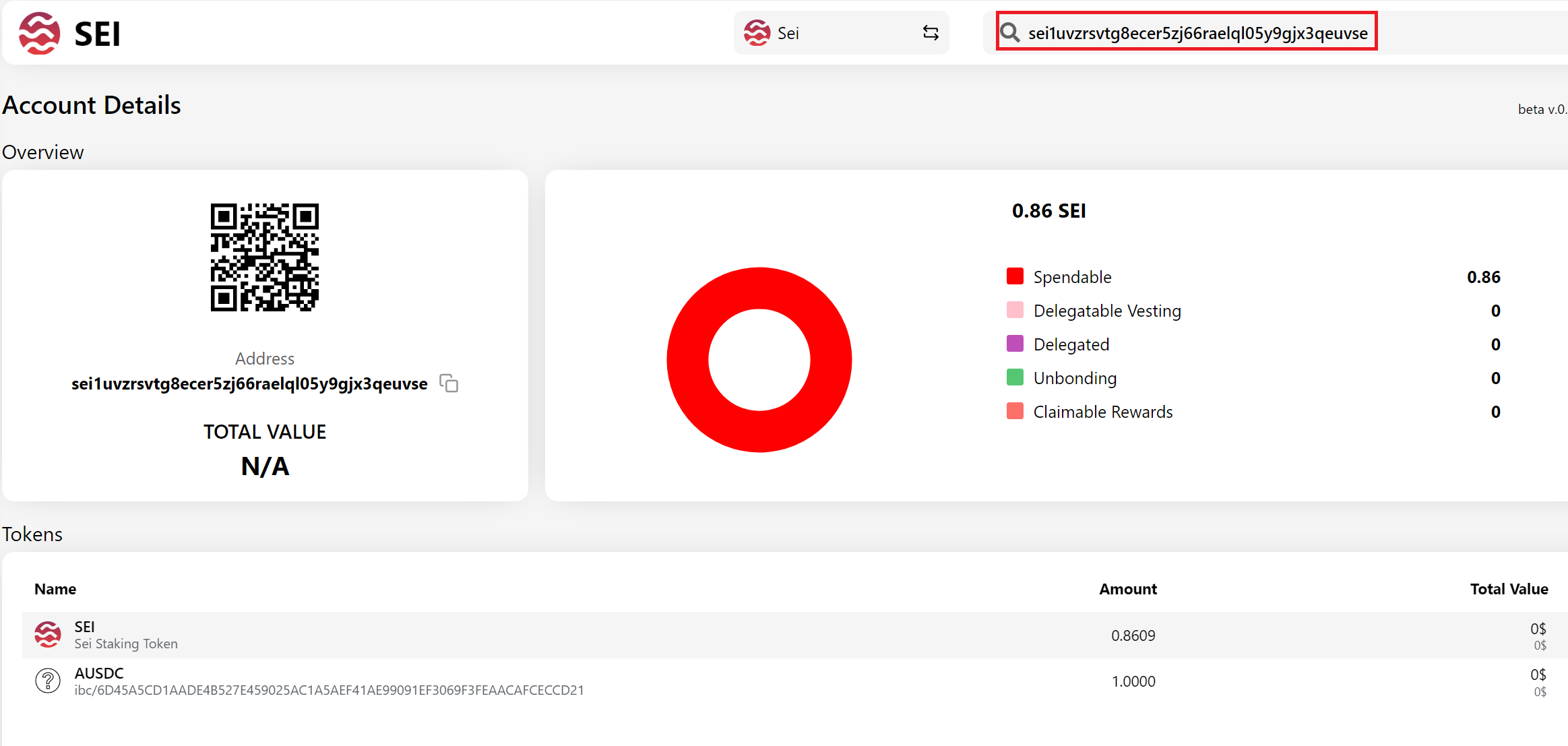The image size is (1568, 746).
Task: Click the Overview section heading
Action: point(43,152)
